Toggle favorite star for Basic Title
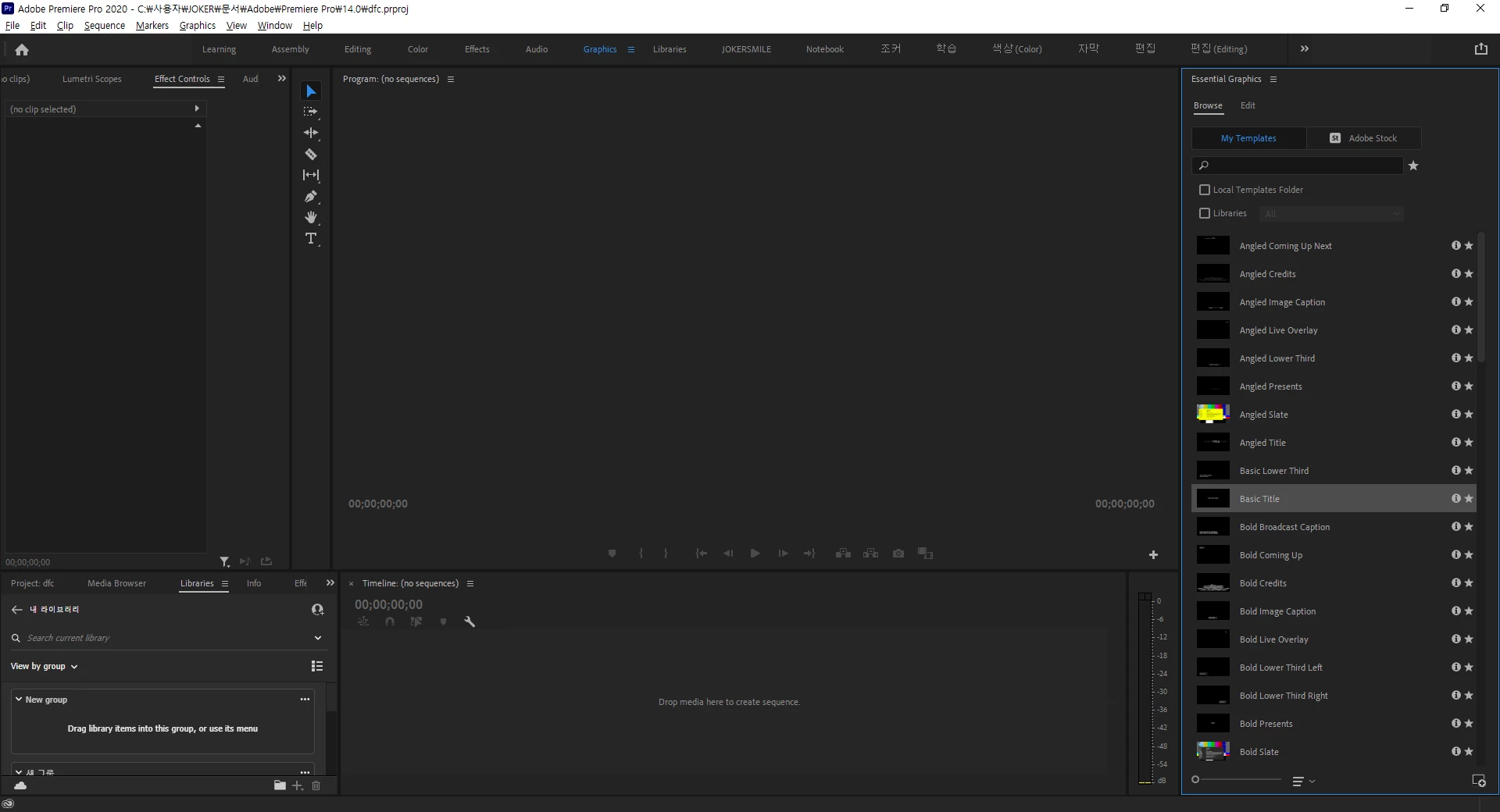Image resolution: width=1500 pixels, height=812 pixels. (x=1469, y=499)
